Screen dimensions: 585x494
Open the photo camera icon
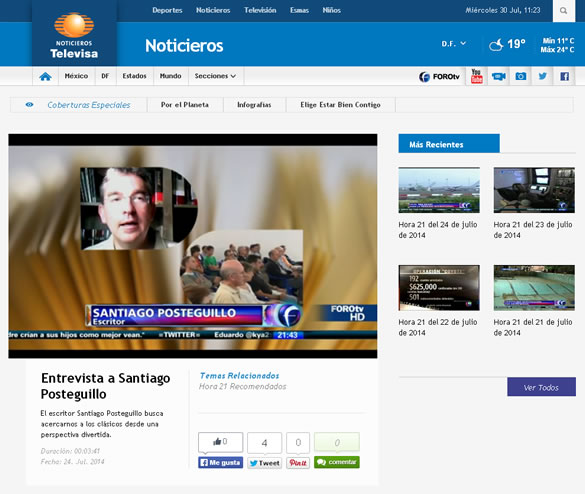(520, 76)
